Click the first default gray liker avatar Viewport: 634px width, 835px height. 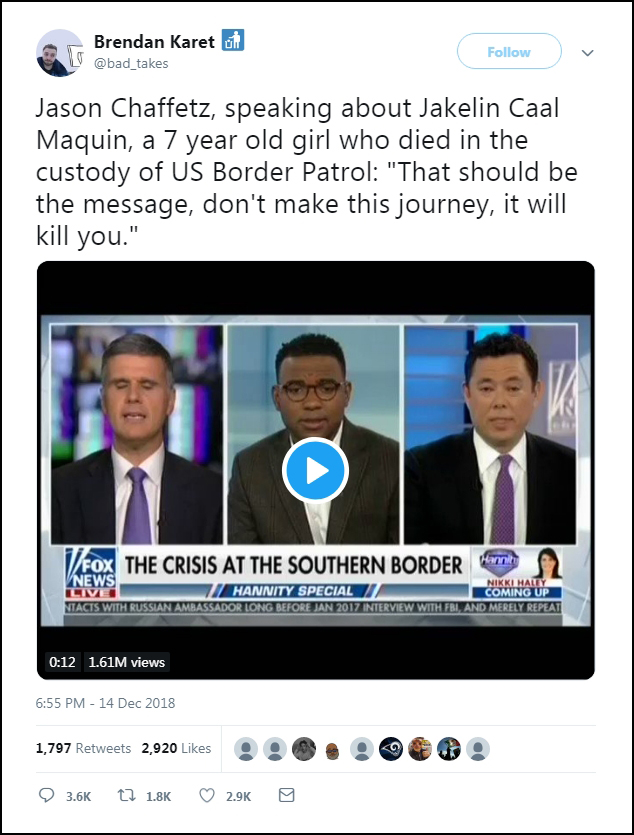coord(246,749)
